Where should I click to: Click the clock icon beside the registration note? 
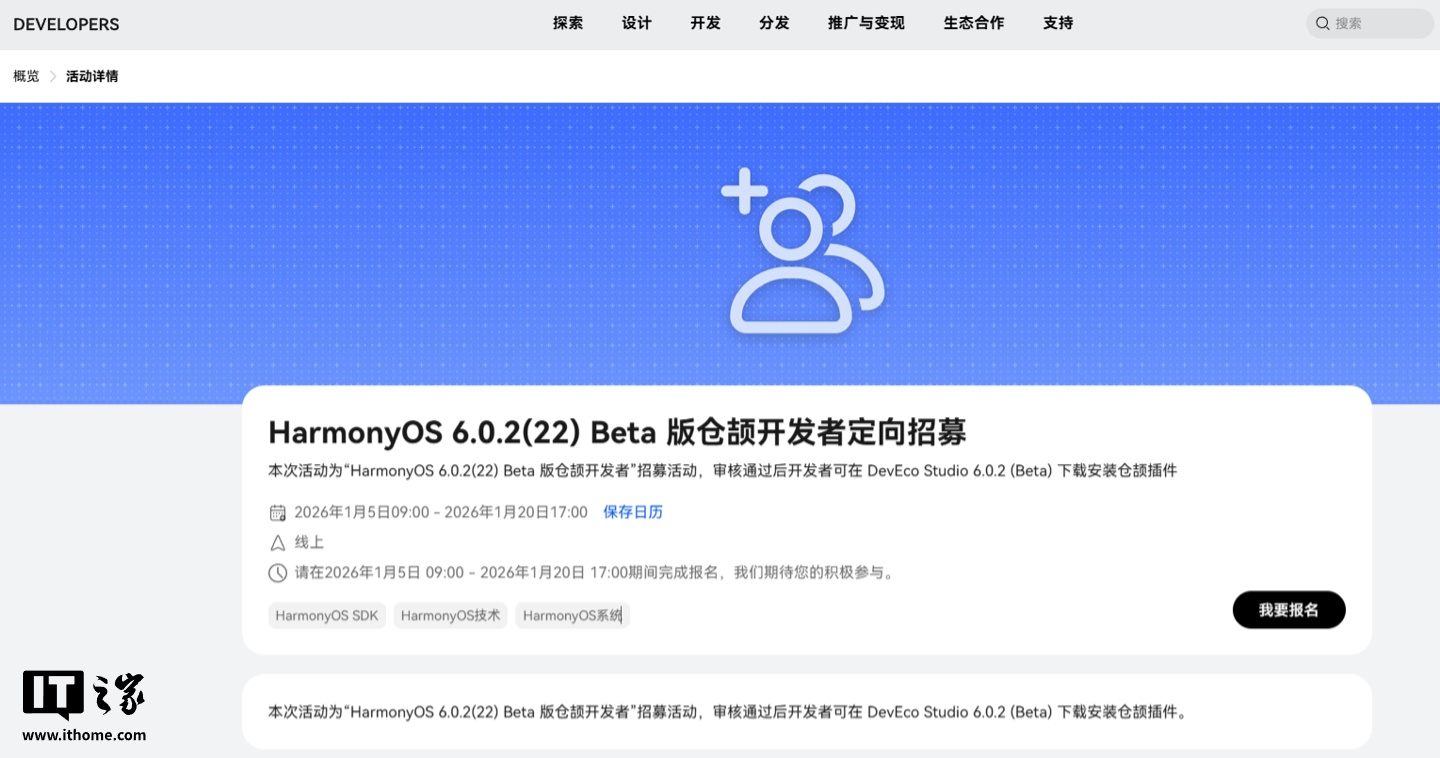point(278,573)
